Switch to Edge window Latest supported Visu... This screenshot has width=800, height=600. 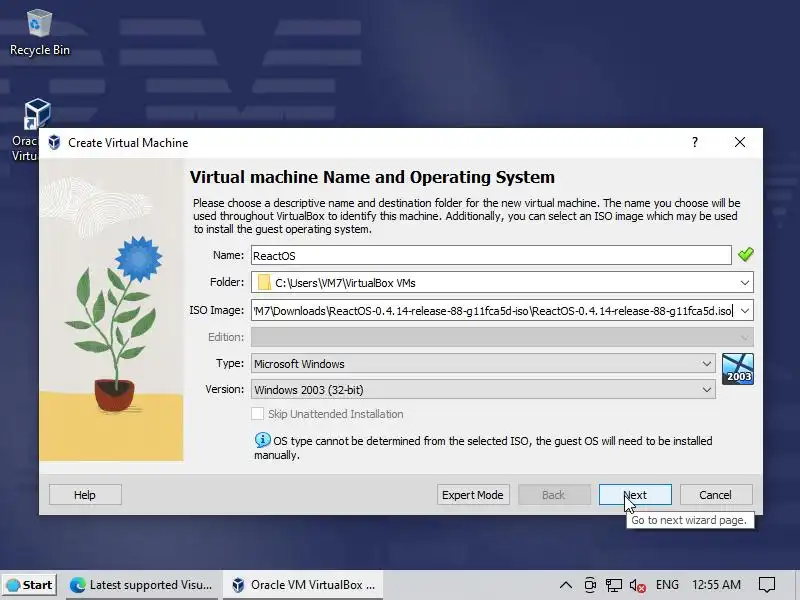point(141,585)
